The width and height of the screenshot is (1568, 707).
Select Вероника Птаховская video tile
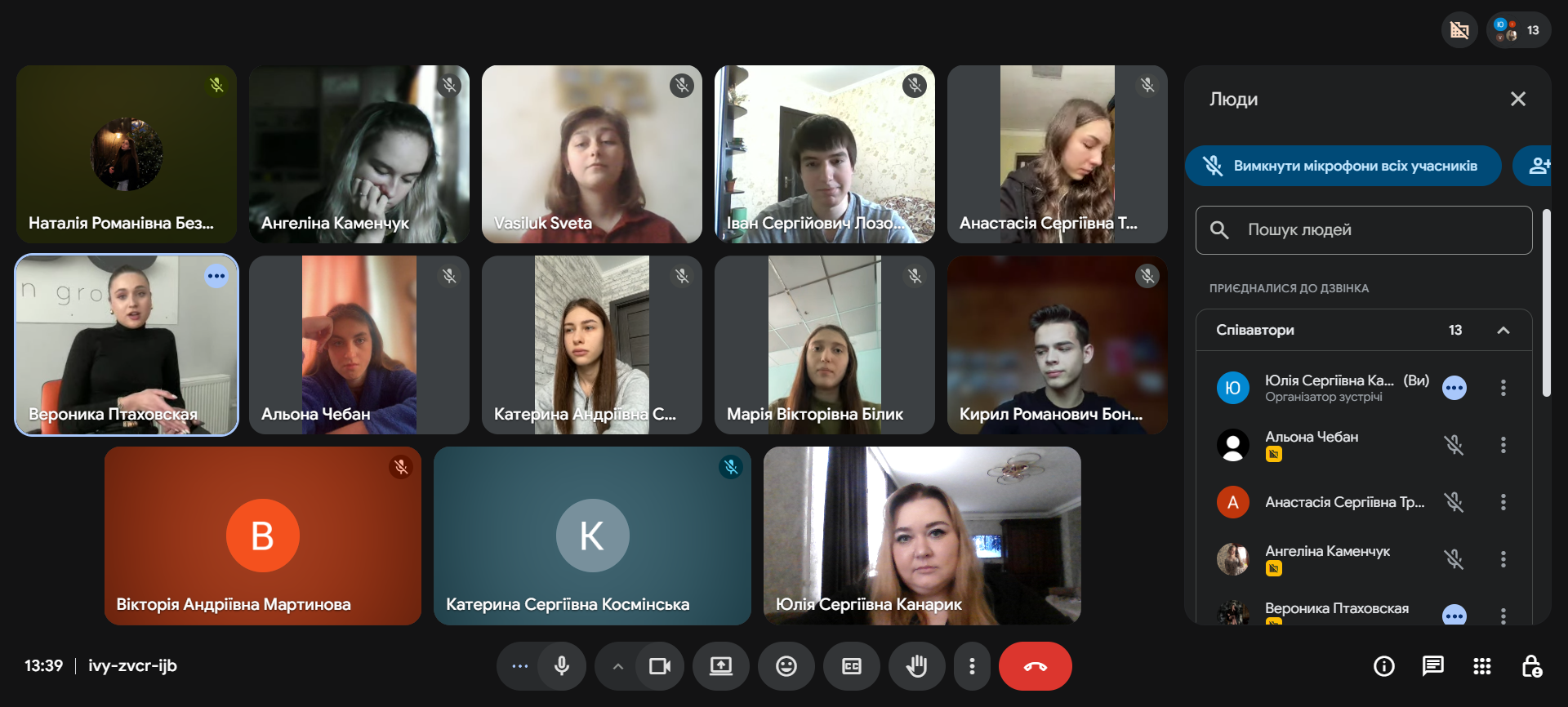[x=127, y=345]
